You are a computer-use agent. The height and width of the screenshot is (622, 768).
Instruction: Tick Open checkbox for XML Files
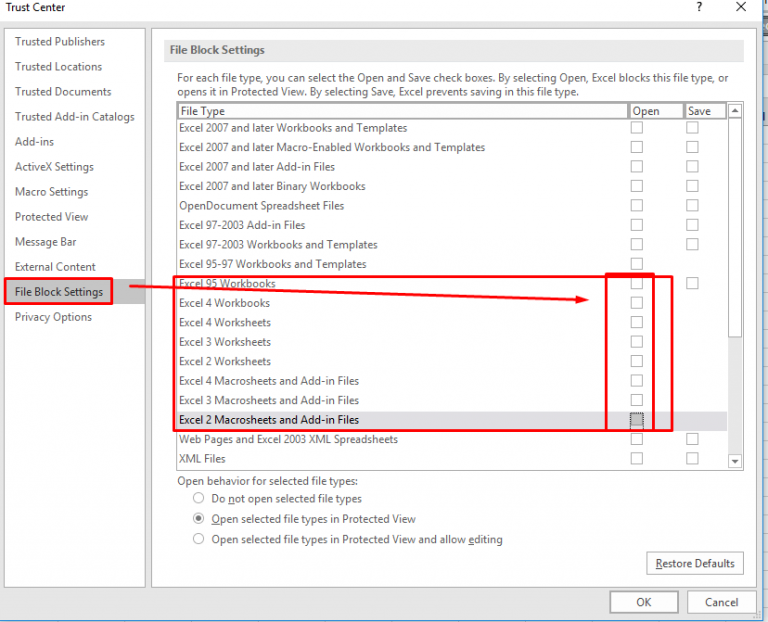click(x=636, y=459)
